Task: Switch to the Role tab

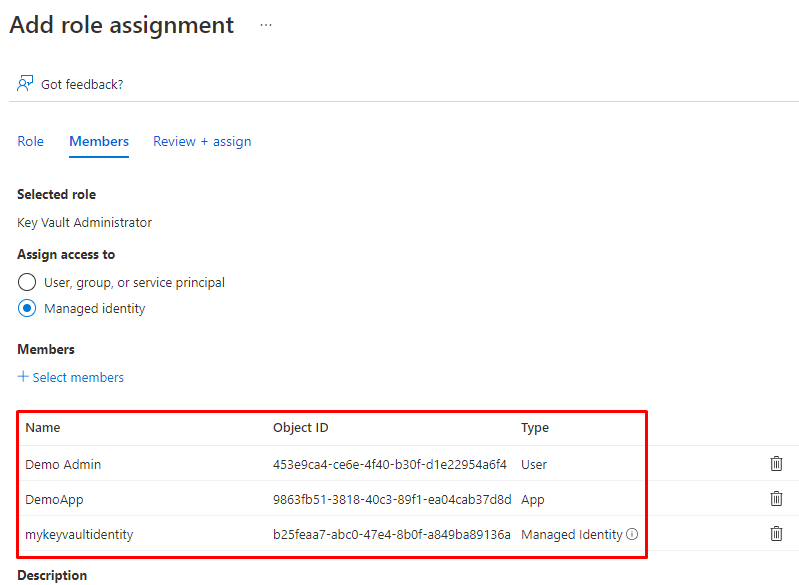Action: point(31,141)
